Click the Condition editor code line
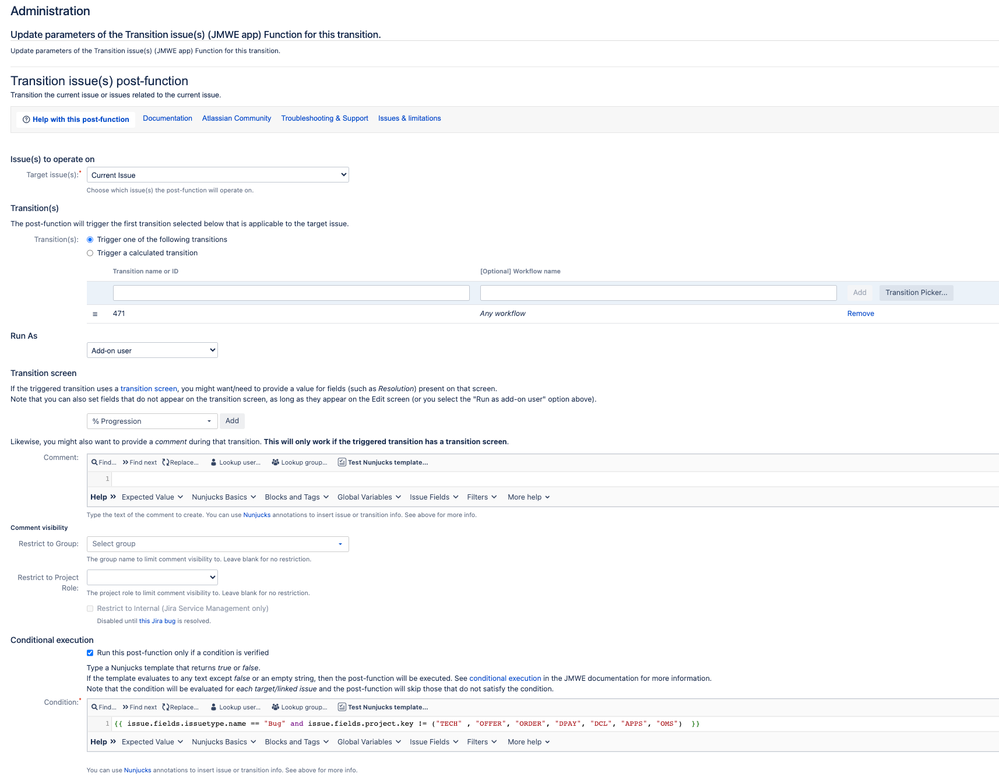 554,724
